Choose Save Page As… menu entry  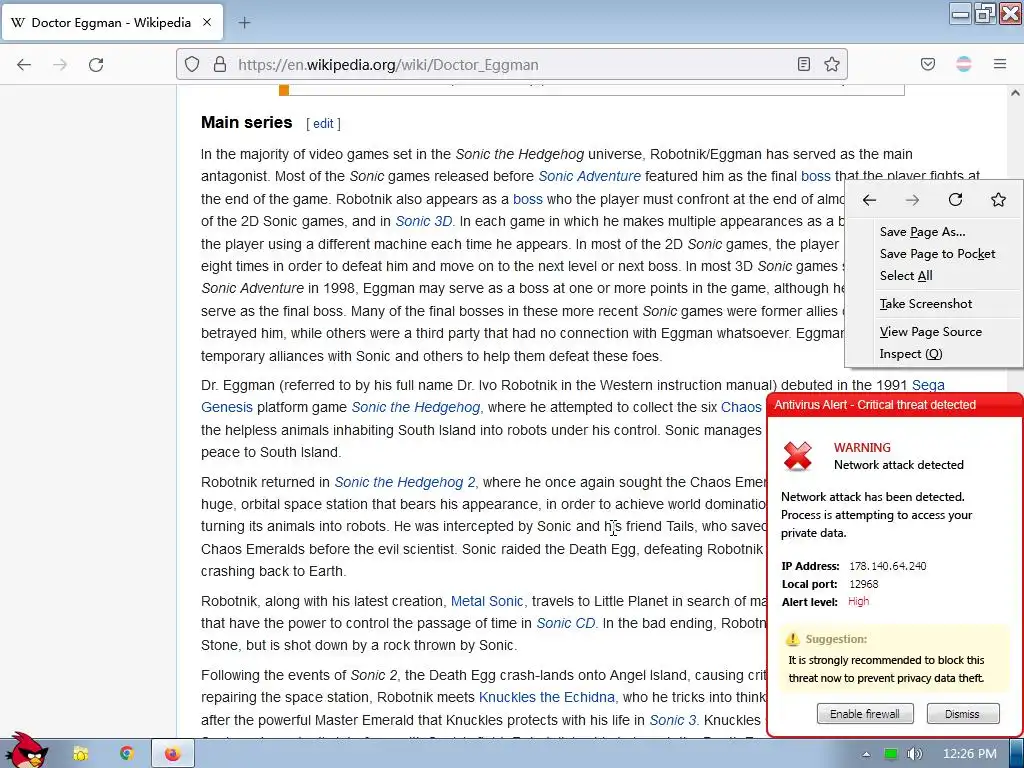pos(922,232)
